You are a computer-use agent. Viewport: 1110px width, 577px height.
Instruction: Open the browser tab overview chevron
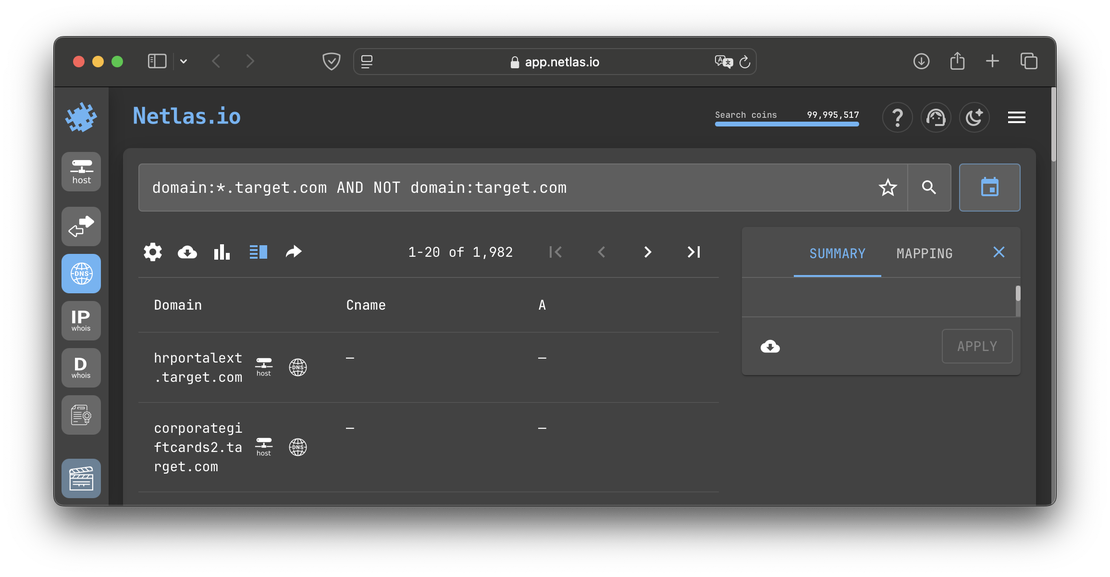click(x=183, y=60)
